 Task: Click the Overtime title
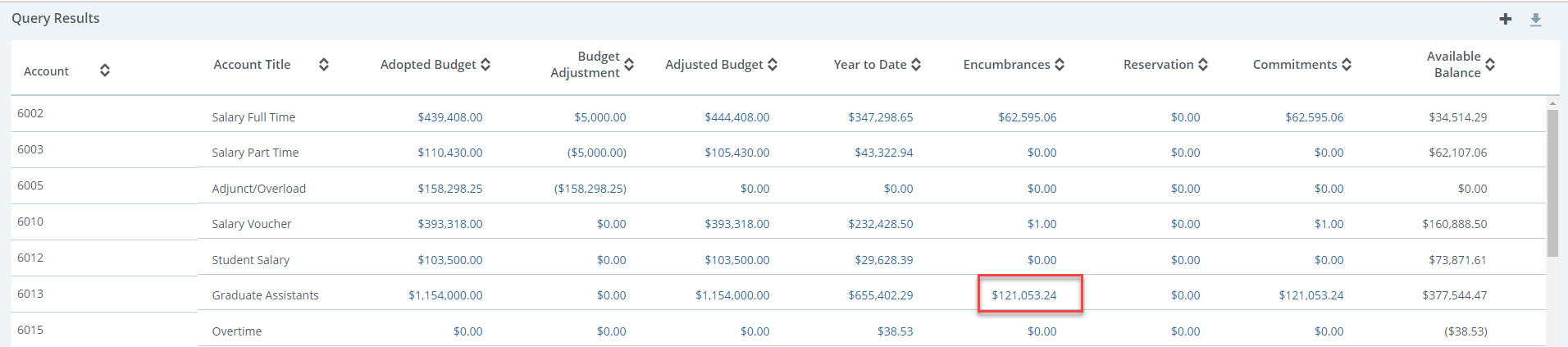[237, 331]
